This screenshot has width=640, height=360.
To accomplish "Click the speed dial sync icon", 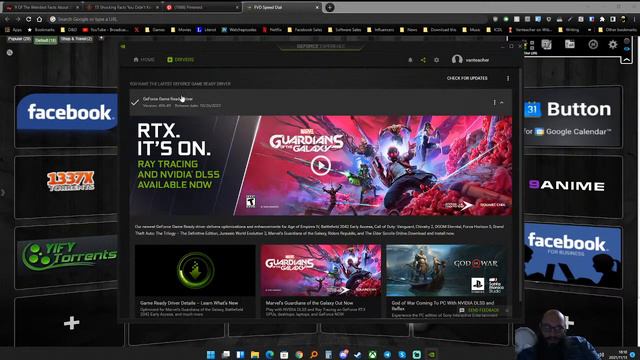I will pos(593,44).
